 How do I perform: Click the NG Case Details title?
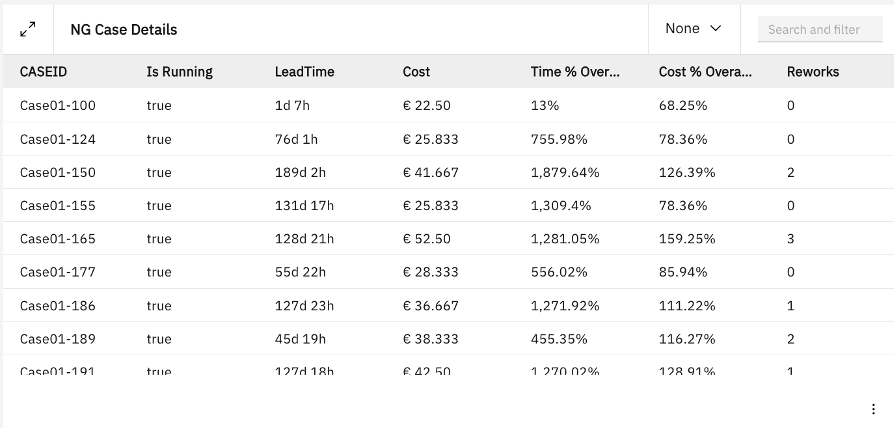coord(124,30)
